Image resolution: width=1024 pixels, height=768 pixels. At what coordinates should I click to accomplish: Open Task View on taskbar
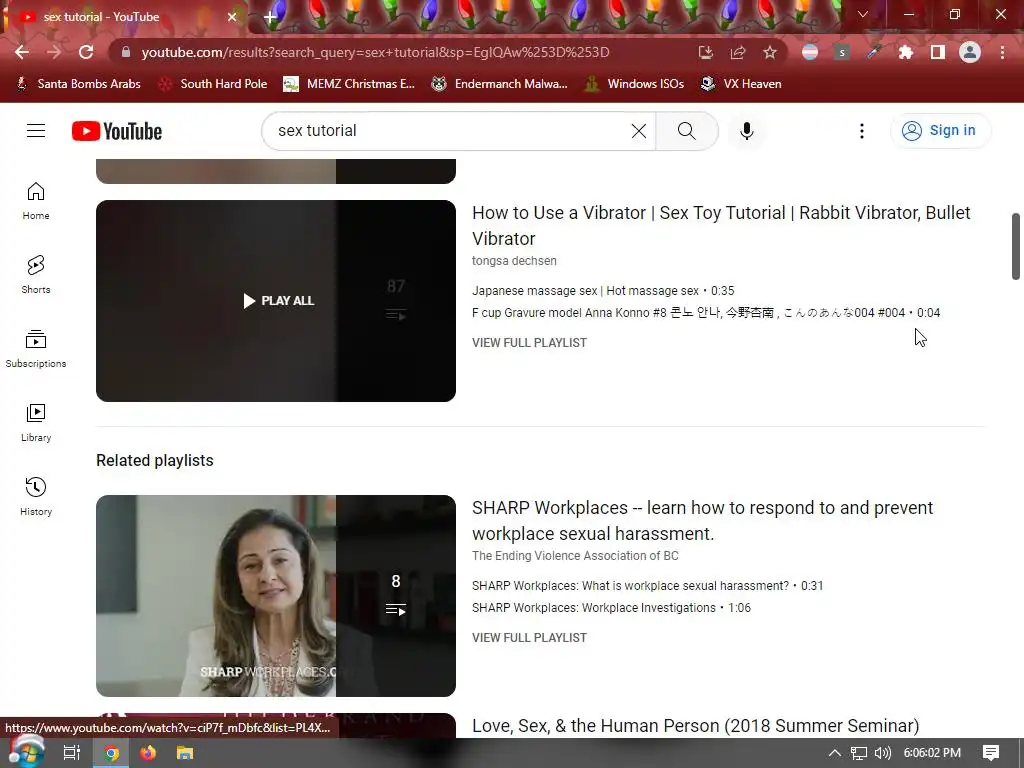[71, 753]
